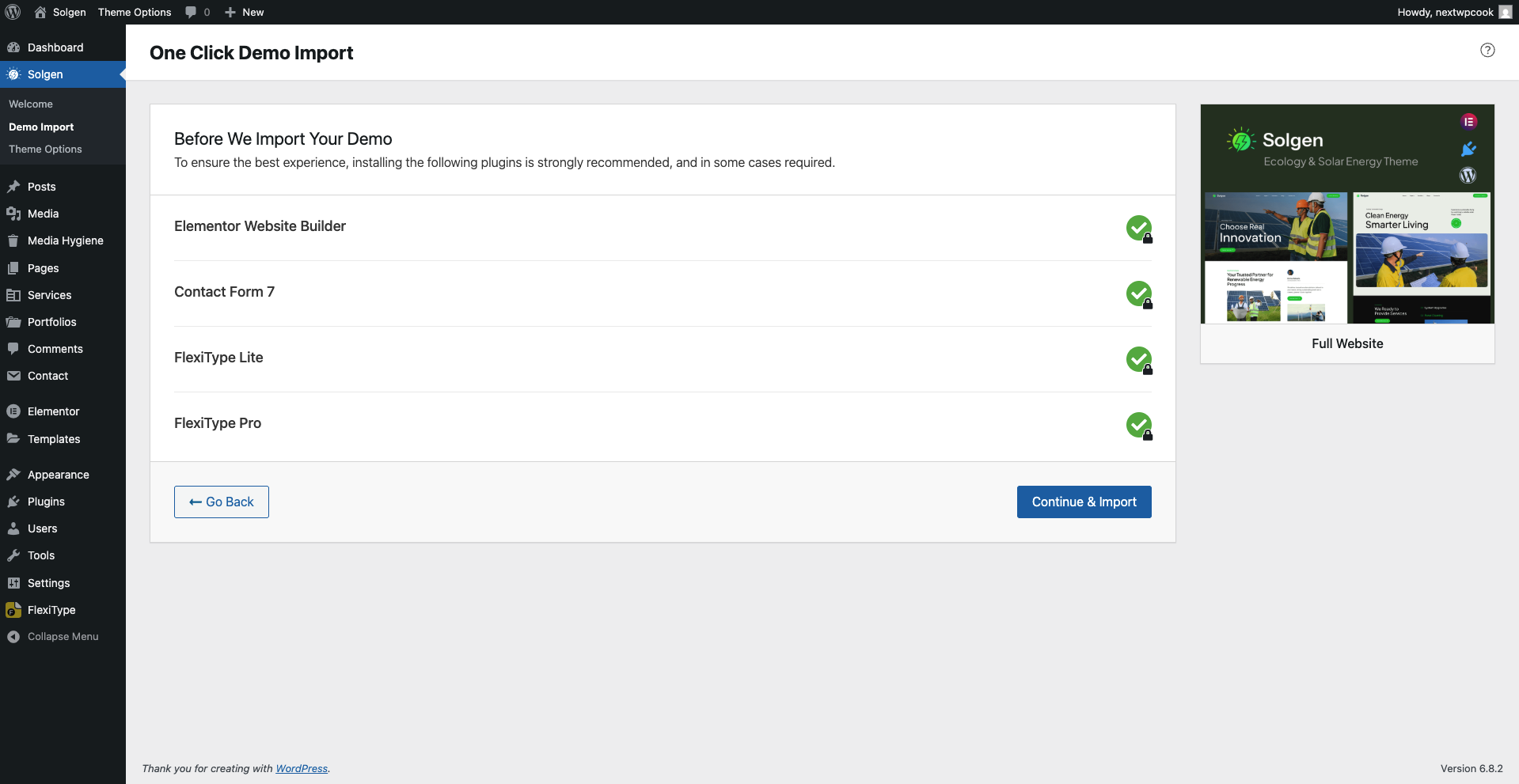This screenshot has width=1519, height=784.
Task: Click the Media Hygiene trash icon
Action: [13, 241]
